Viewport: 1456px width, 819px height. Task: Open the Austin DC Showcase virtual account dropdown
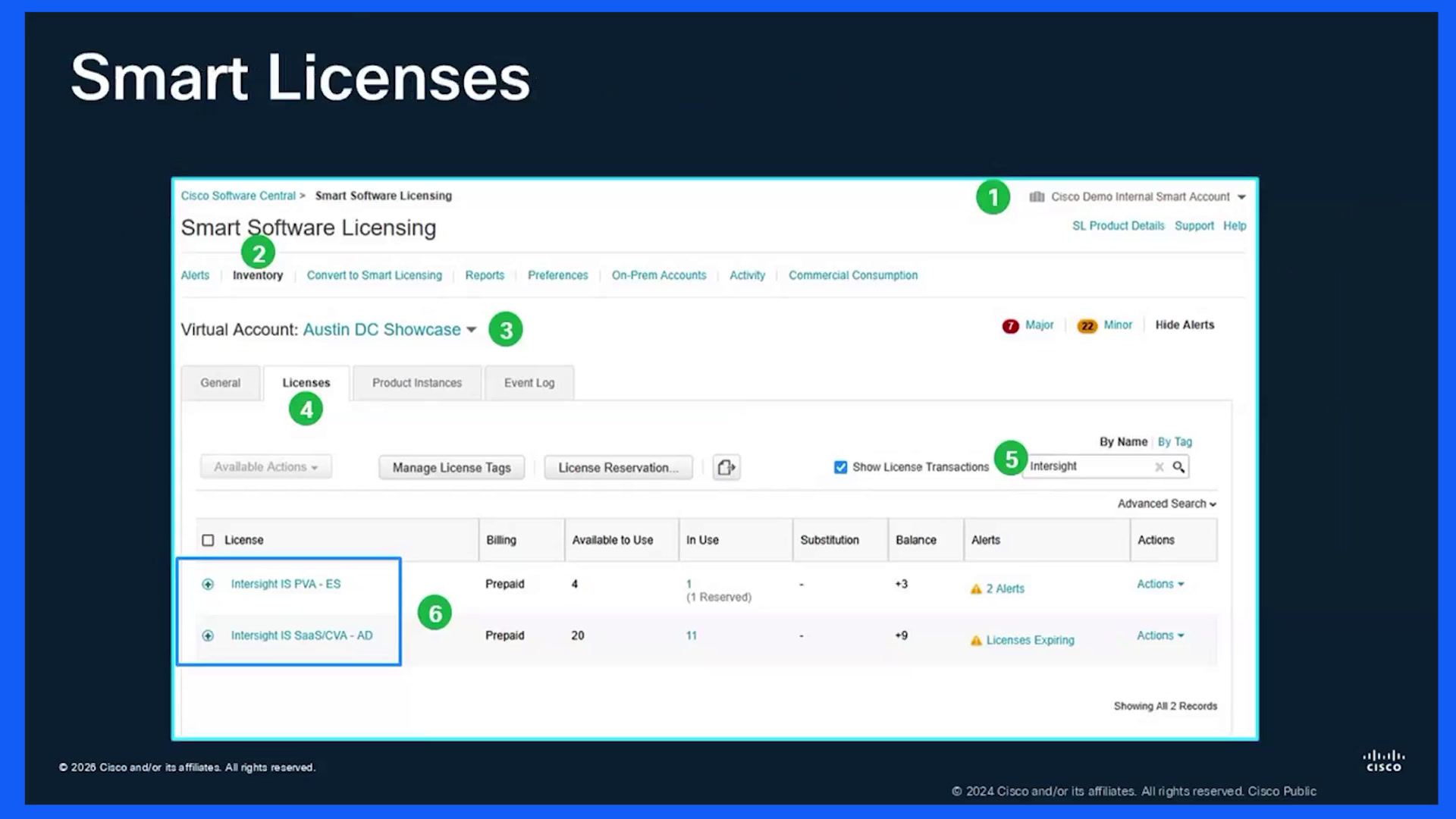click(390, 330)
